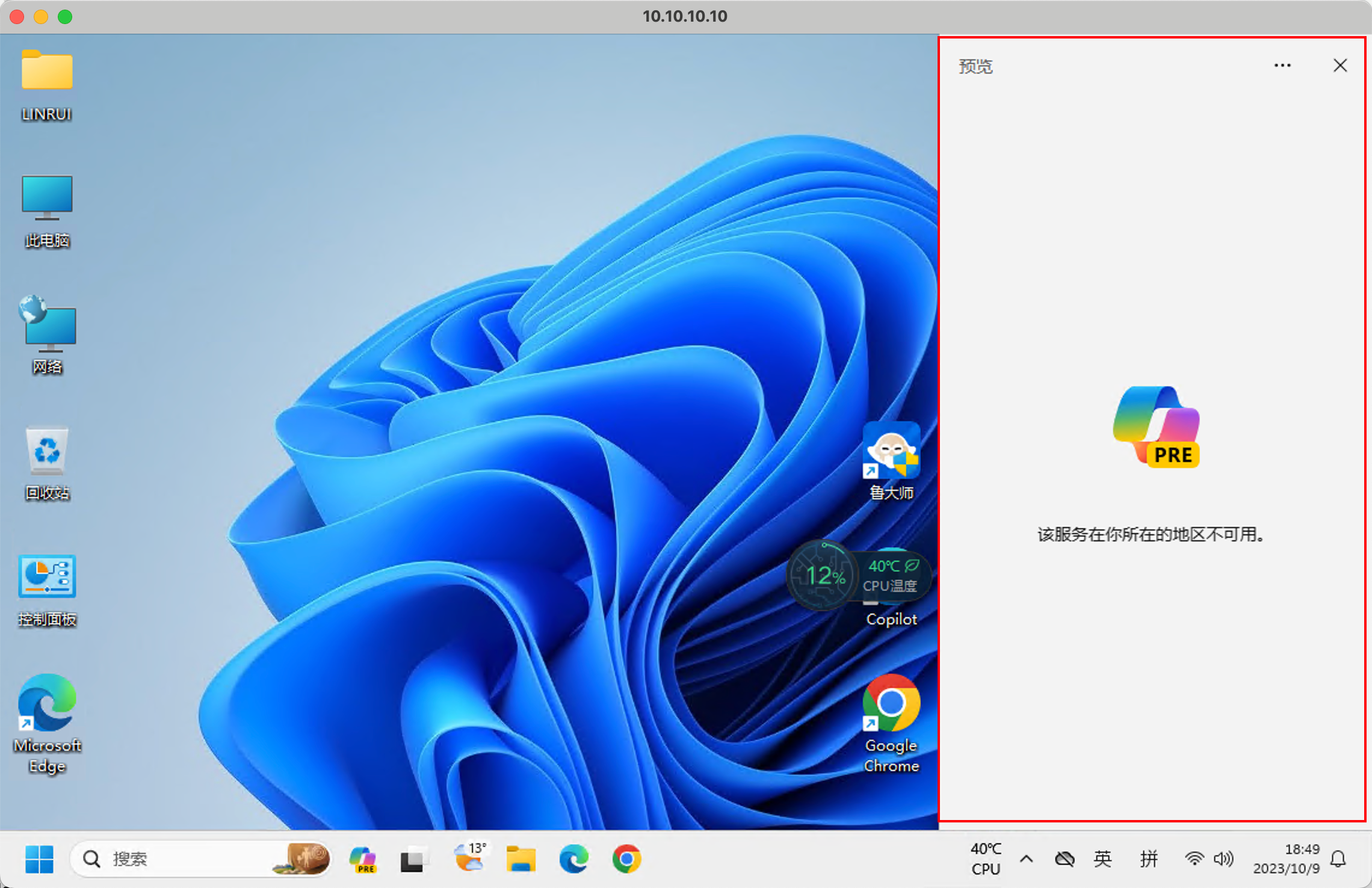Click the Copilot desktop shortcut label
Screen dimensions: 1372x888
891,619
